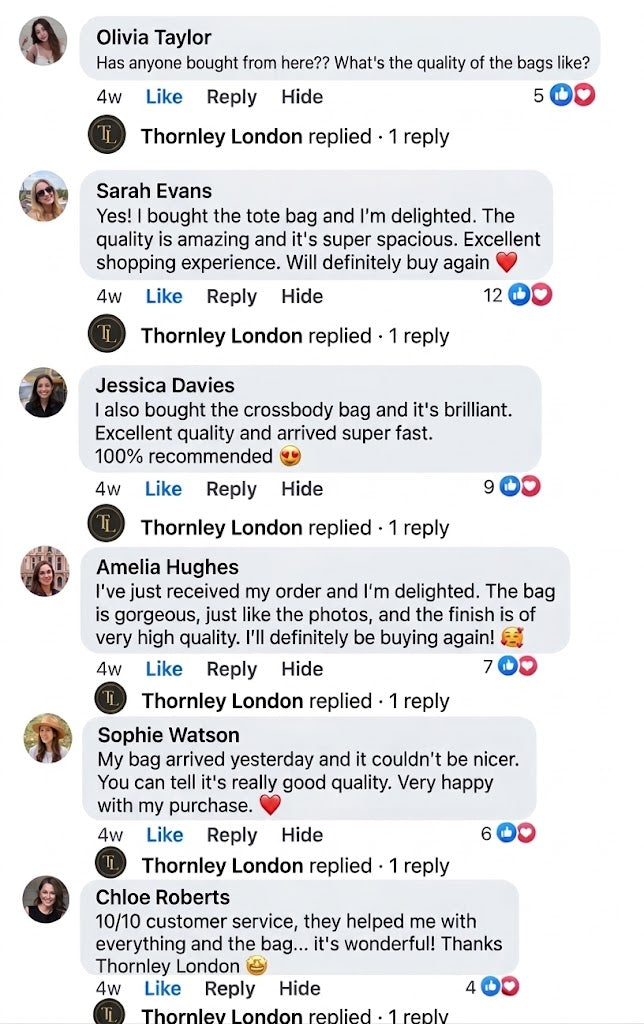Hide Chloe Roberts's comment
Screen dimensions: 644x1024
(x=300, y=988)
